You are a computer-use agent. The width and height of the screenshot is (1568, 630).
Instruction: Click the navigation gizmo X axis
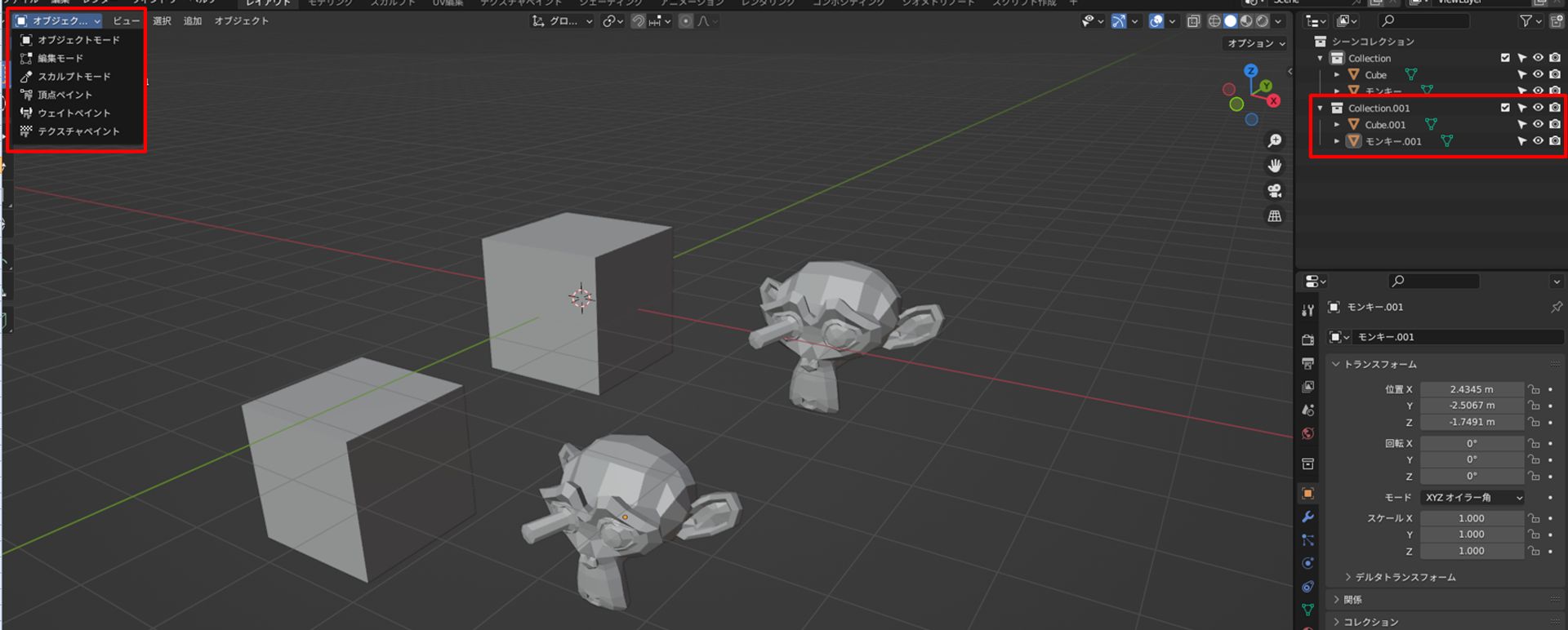(x=1274, y=101)
